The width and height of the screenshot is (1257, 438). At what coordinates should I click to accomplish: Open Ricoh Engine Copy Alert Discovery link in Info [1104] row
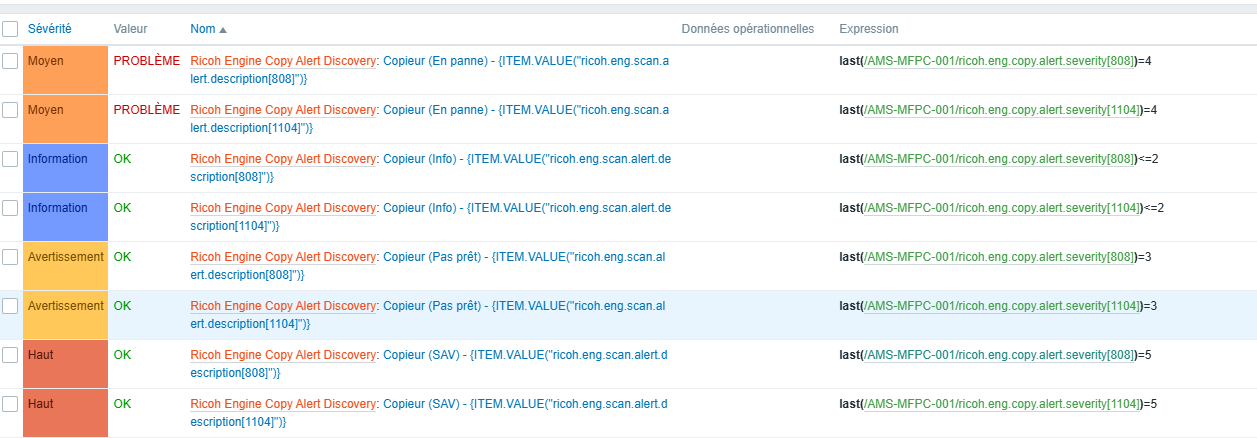pyautogui.click(x=283, y=208)
